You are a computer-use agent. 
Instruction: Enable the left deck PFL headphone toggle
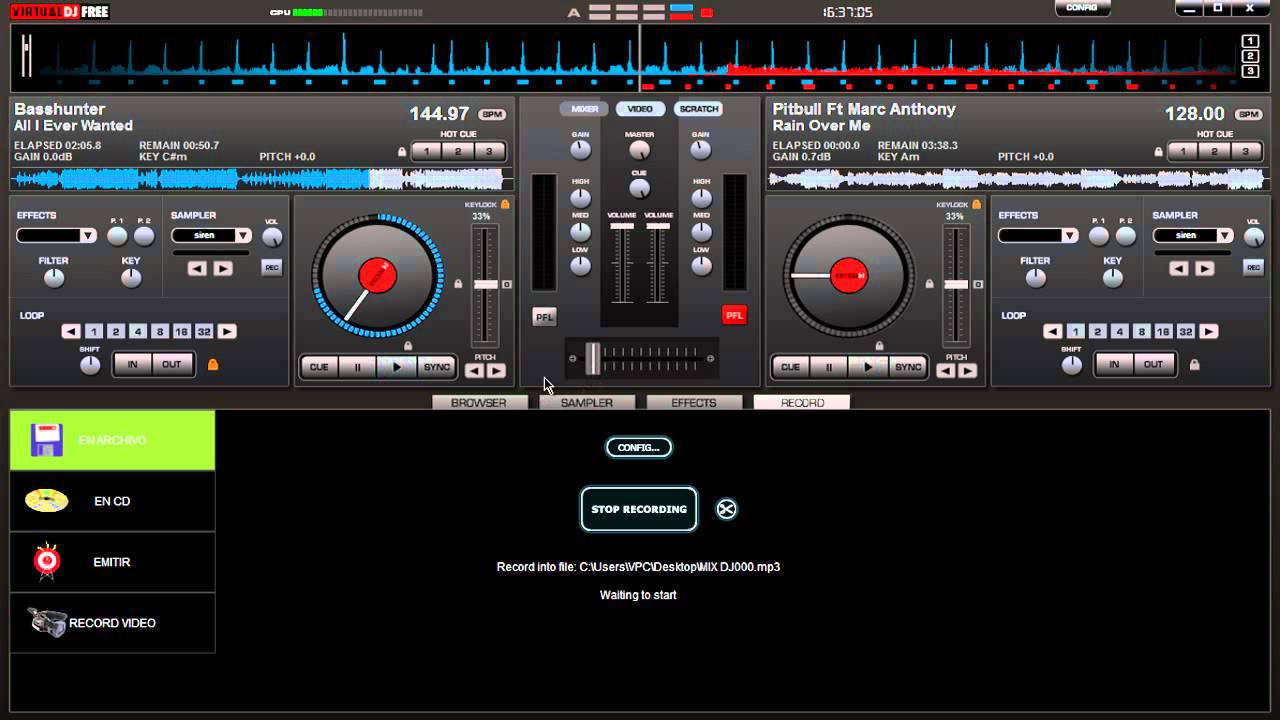coord(544,316)
